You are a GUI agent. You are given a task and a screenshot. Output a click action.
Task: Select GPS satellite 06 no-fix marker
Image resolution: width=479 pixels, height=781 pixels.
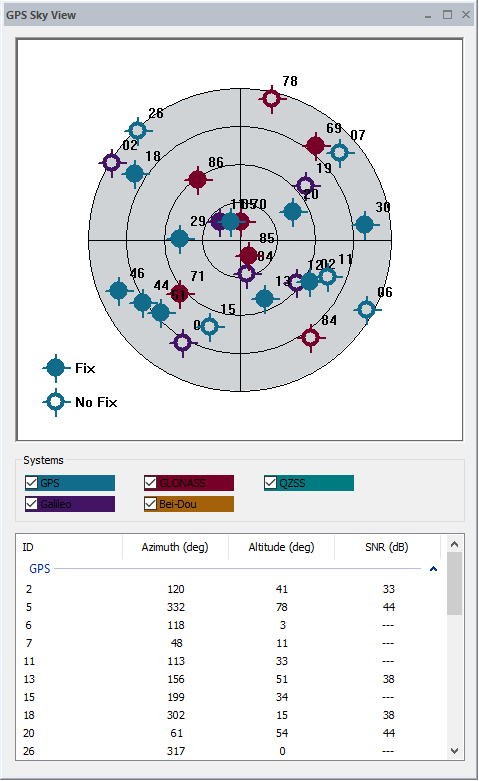pyautogui.click(x=366, y=310)
